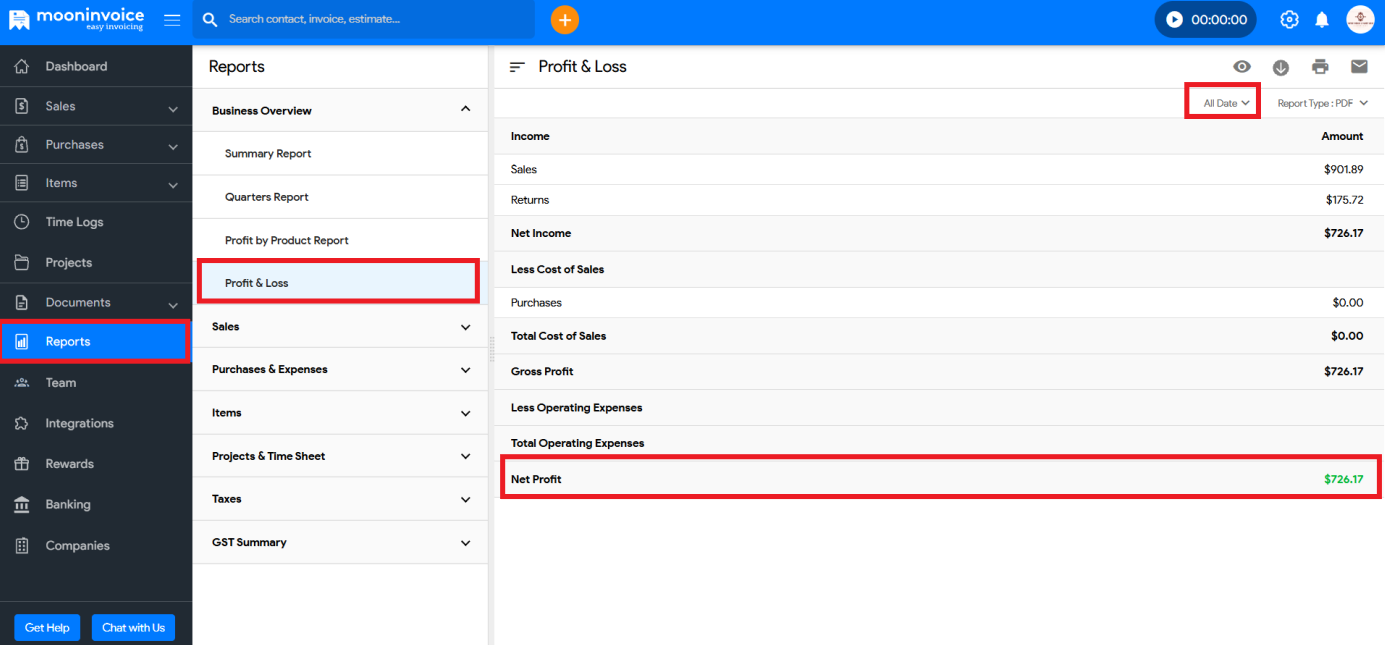Open Profit by Product Report
Viewport: 1385px width, 645px height.
[x=340, y=240]
